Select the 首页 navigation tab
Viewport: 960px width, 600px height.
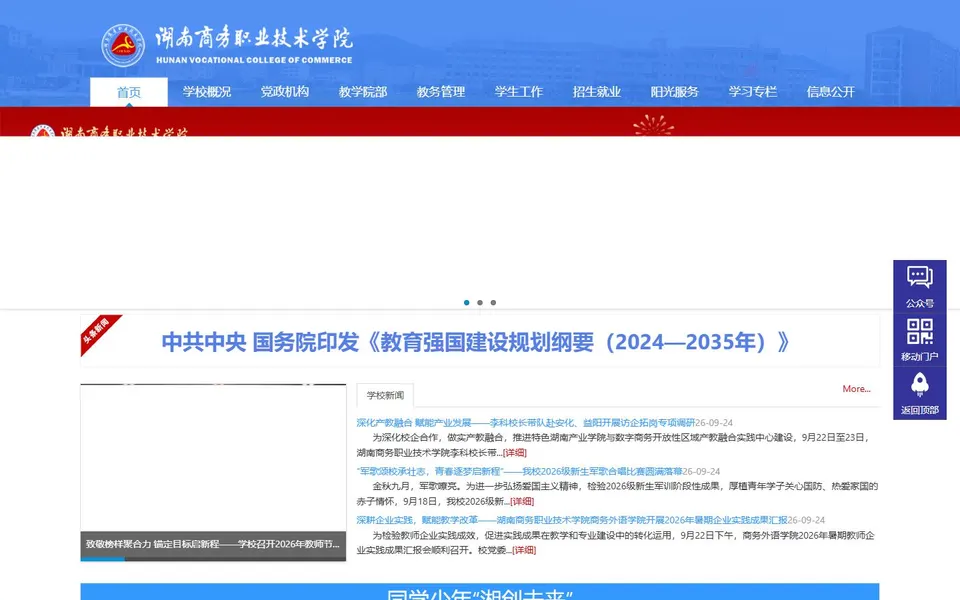coord(129,92)
